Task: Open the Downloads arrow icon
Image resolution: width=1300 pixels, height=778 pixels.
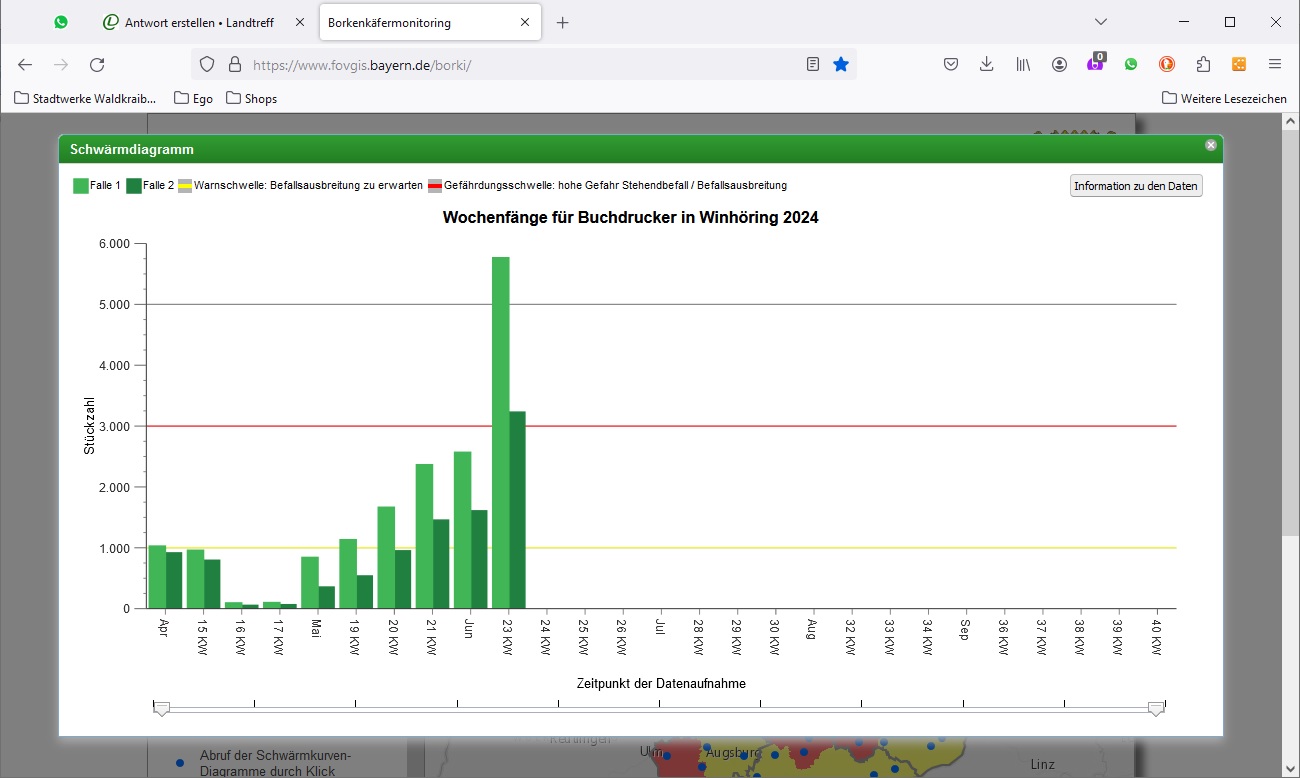Action: click(986, 64)
